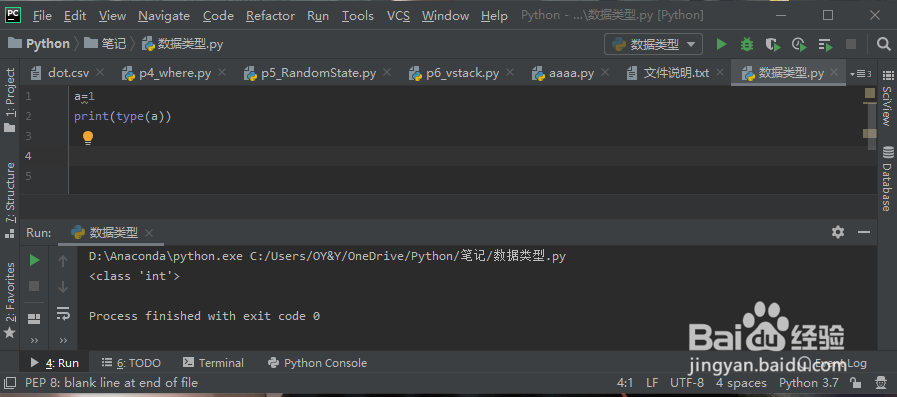Click the yellow inspection indicator square atop the editor scrollbar
Image resolution: width=897 pixels, height=397 pixels.
coord(870,93)
